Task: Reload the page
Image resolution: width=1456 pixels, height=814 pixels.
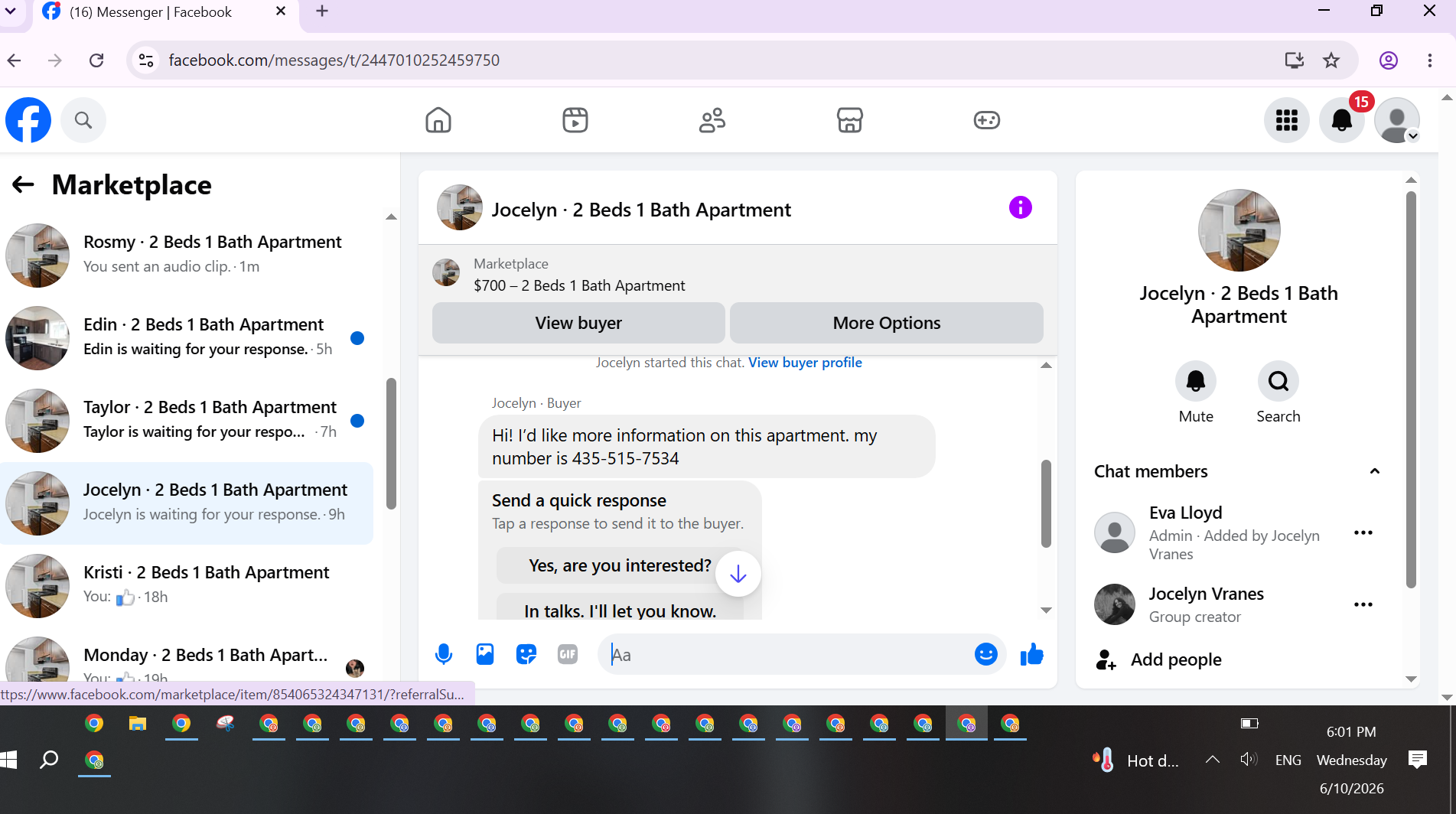Action: click(96, 60)
